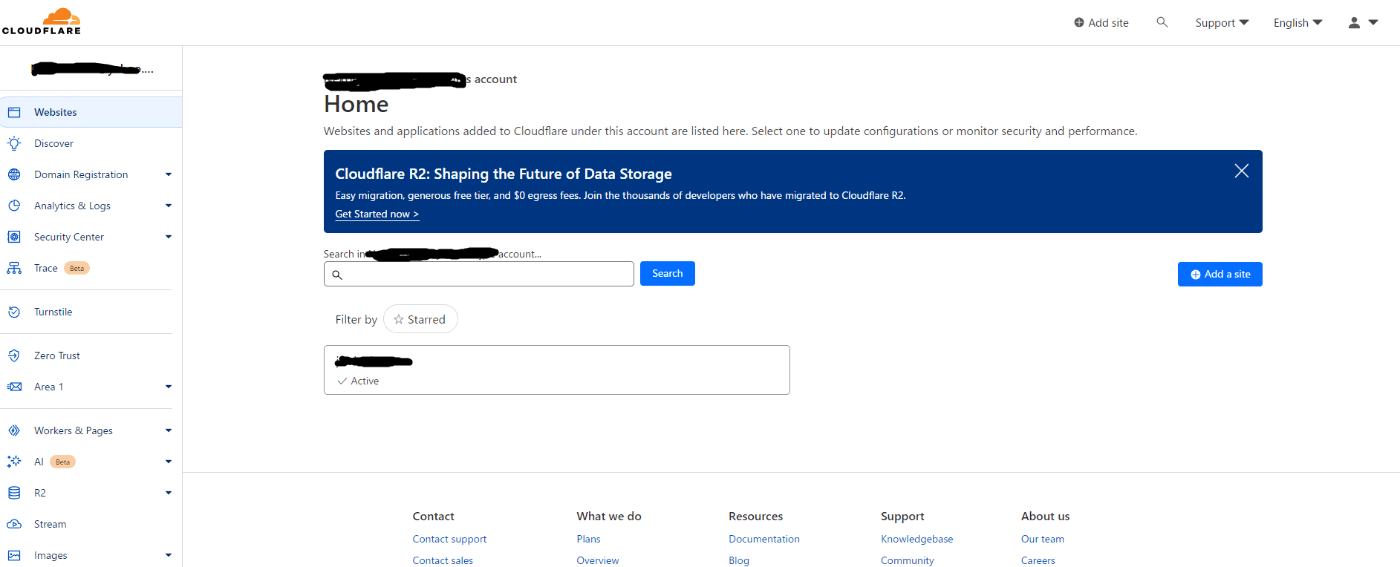Open the Contact support link

(450, 539)
